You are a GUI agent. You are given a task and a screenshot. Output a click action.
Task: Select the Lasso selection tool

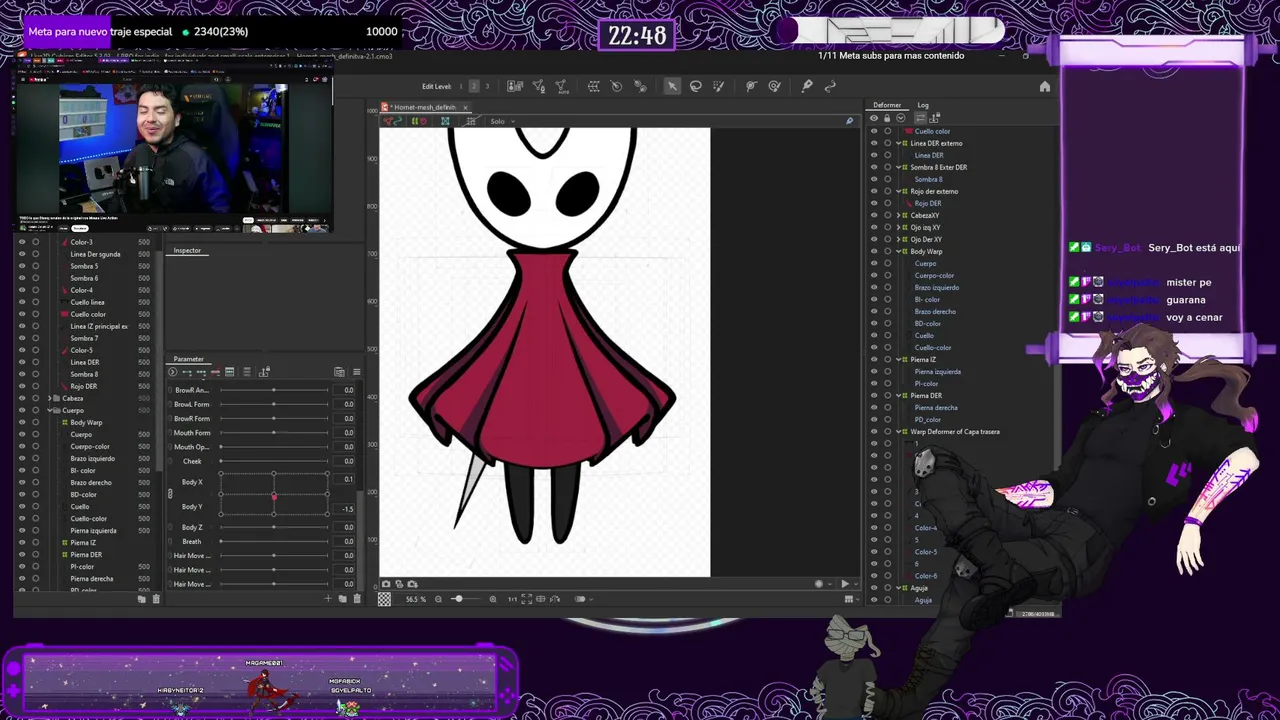coord(696,87)
